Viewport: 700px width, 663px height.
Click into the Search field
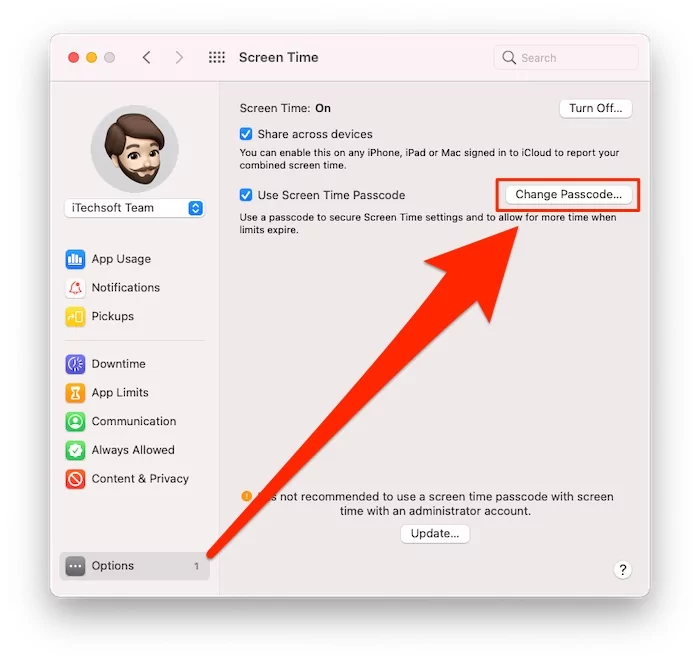click(566, 58)
